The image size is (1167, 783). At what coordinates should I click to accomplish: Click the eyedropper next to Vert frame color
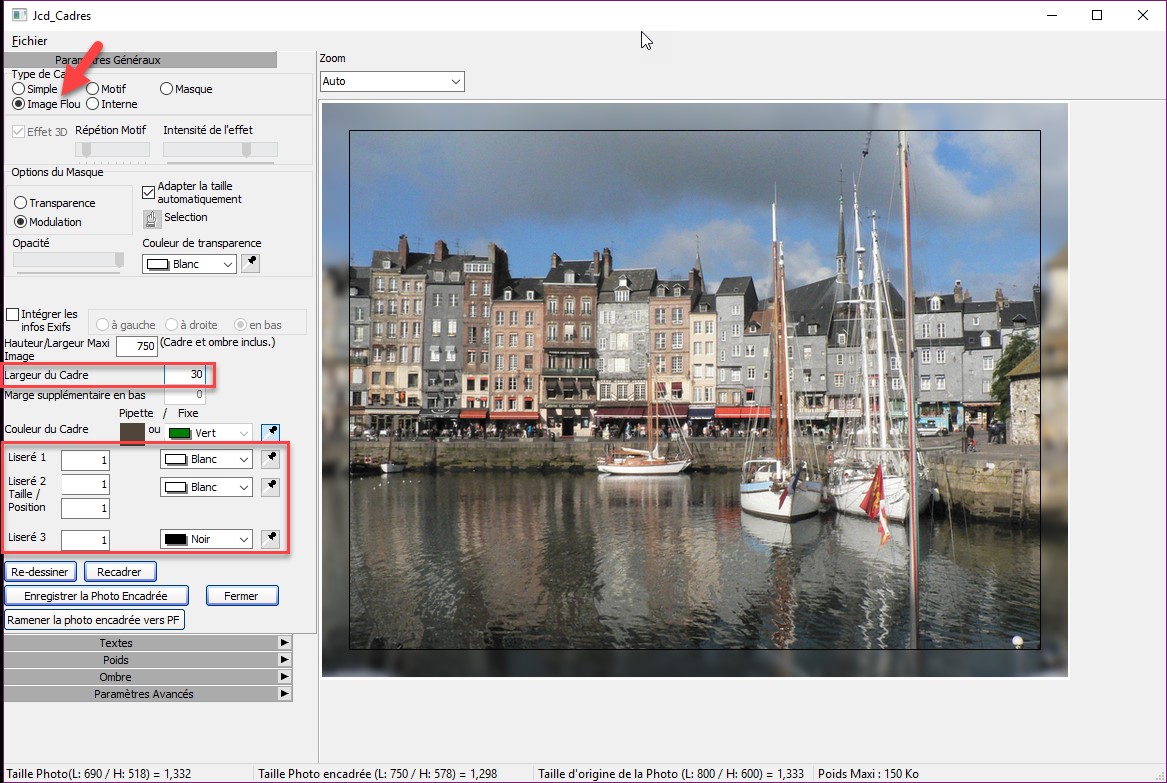tap(270, 433)
